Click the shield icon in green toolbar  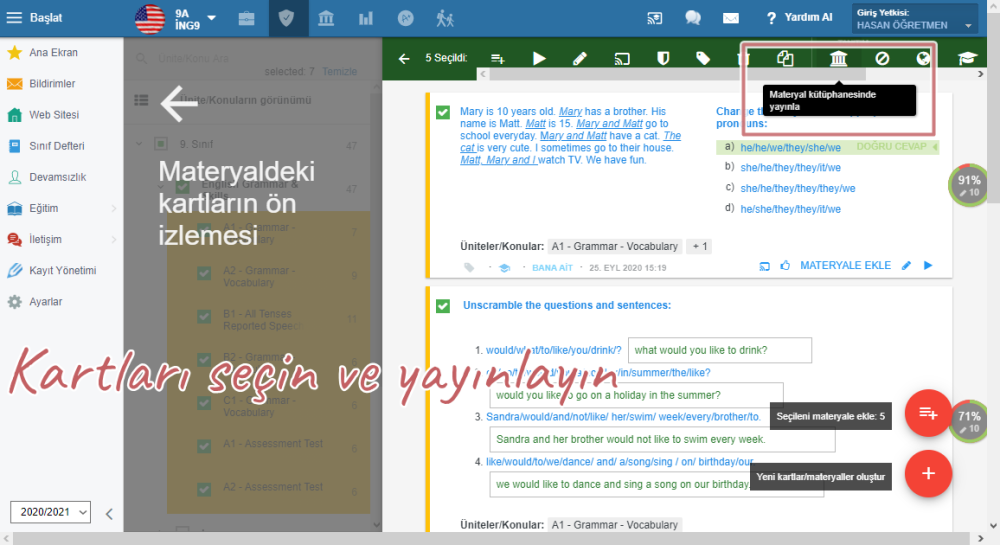tap(663, 59)
